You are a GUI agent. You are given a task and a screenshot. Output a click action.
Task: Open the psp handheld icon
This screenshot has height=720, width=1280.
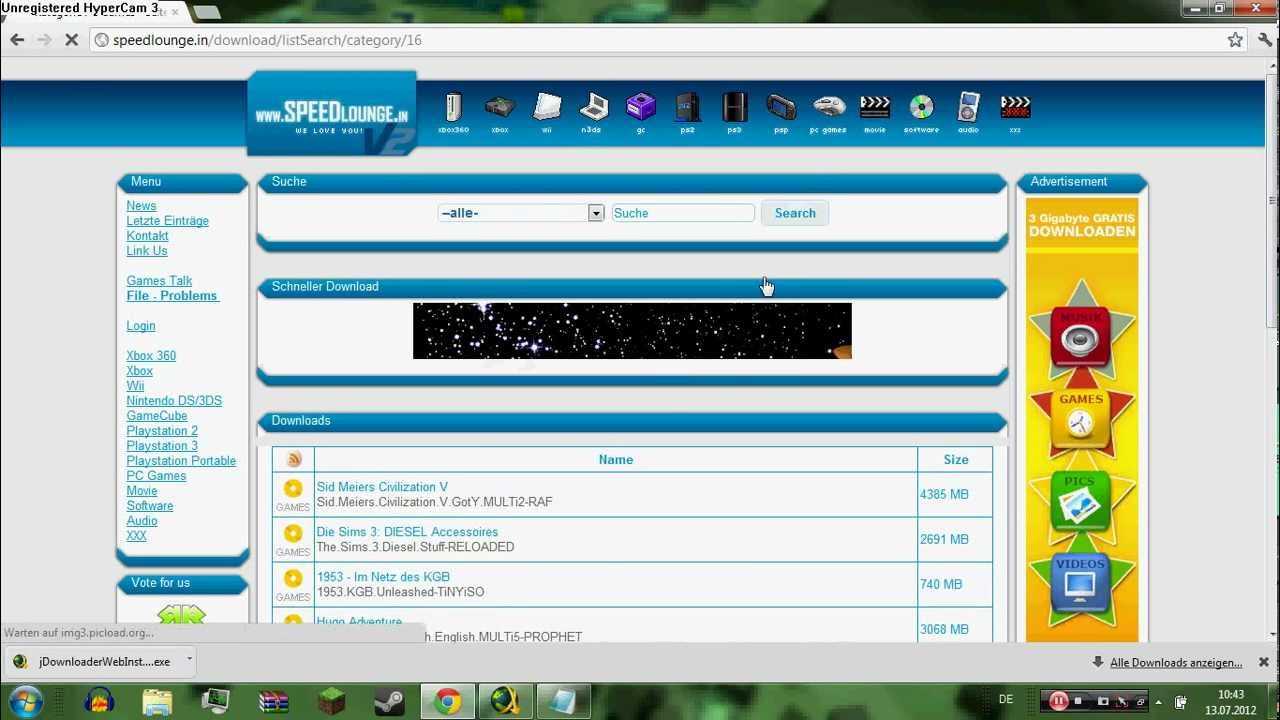coord(781,112)
